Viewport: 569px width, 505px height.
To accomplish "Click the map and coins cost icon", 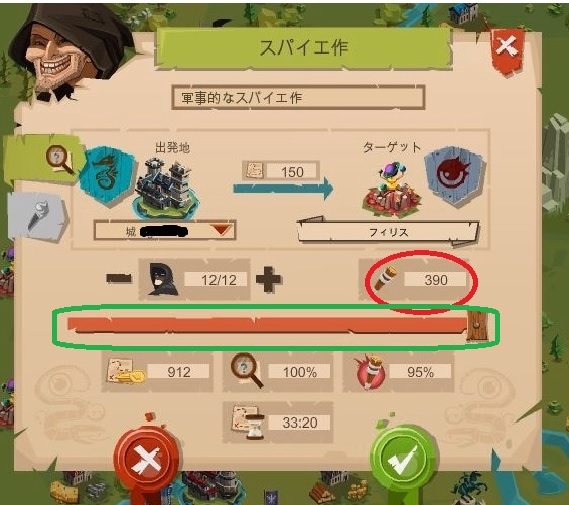I will point(126,371).
